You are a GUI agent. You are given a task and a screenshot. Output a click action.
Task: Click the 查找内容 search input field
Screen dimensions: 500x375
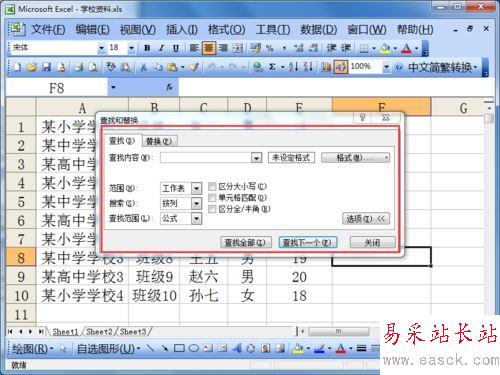pos(206,158)
